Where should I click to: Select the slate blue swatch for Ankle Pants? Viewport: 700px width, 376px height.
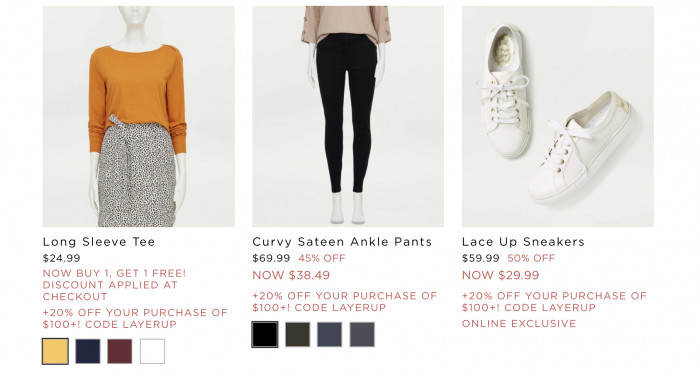(x=329, y=334)
